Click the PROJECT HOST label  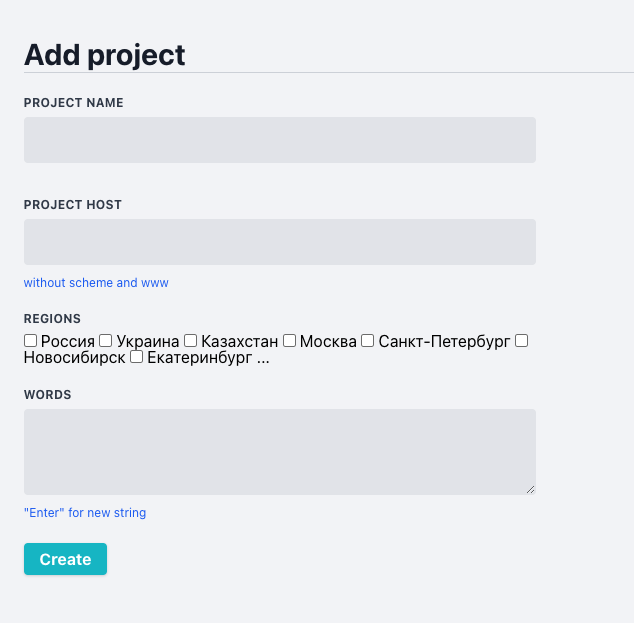point(73,205)
